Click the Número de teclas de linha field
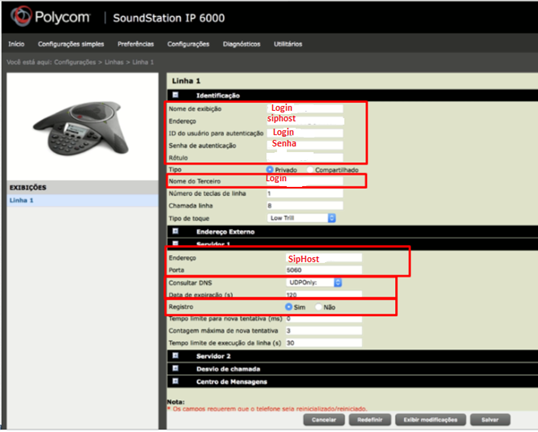Viewport: 538px width, 432px height. pyautogui.click(x=305, y=194)
